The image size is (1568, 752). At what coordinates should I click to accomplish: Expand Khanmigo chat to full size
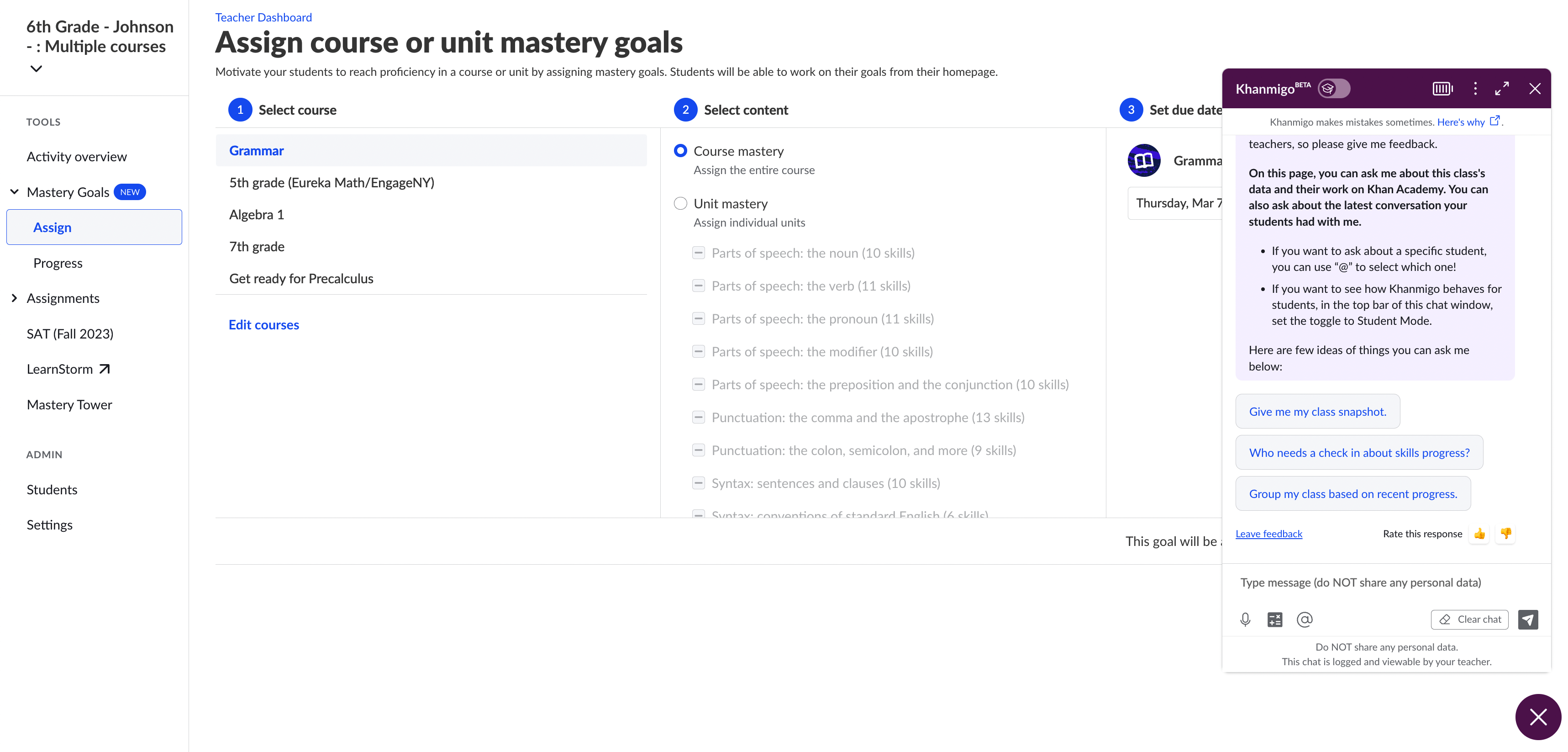click(x=1502, y=89)
